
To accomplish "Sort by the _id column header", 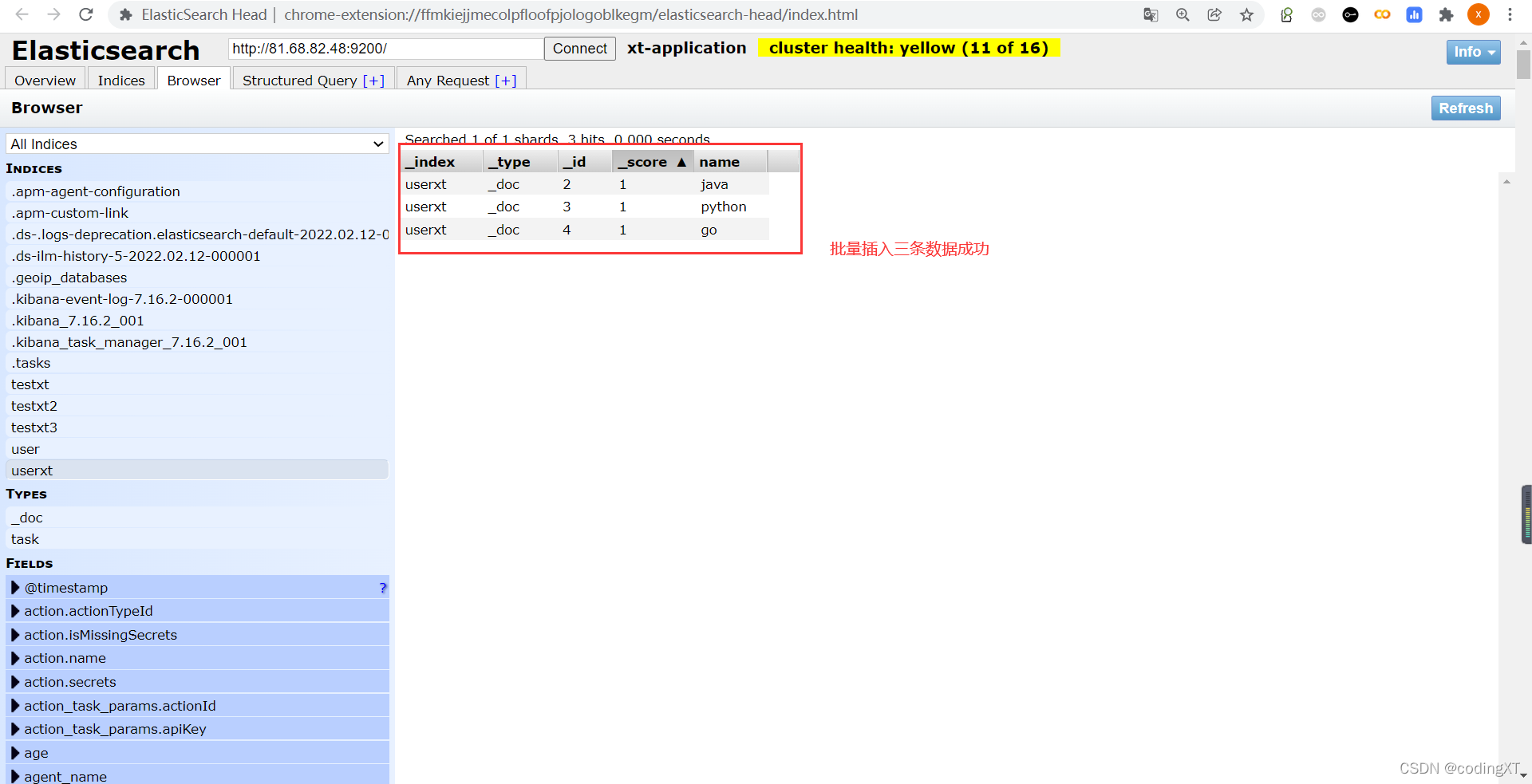I will click(x=584, y=162).
